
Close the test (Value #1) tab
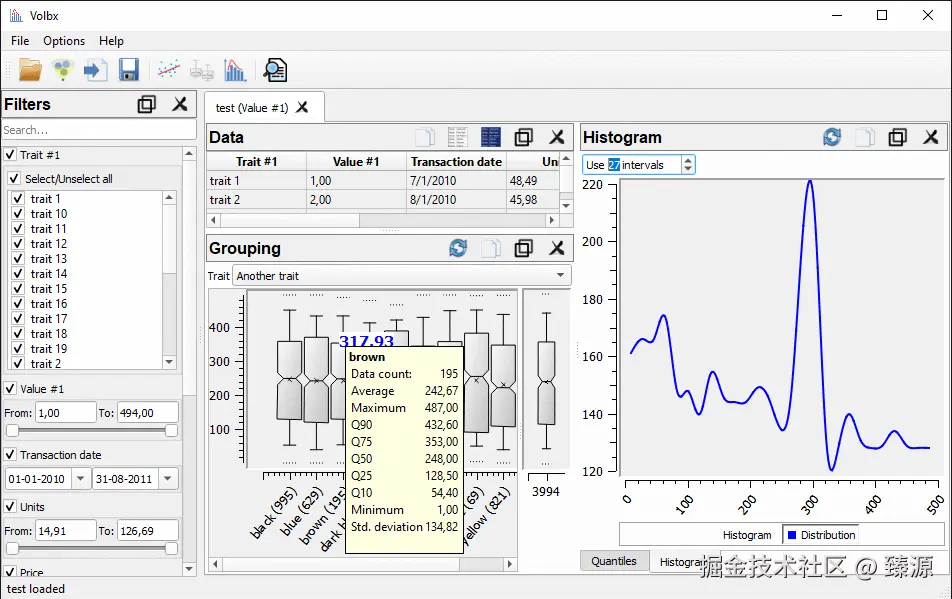302,107
